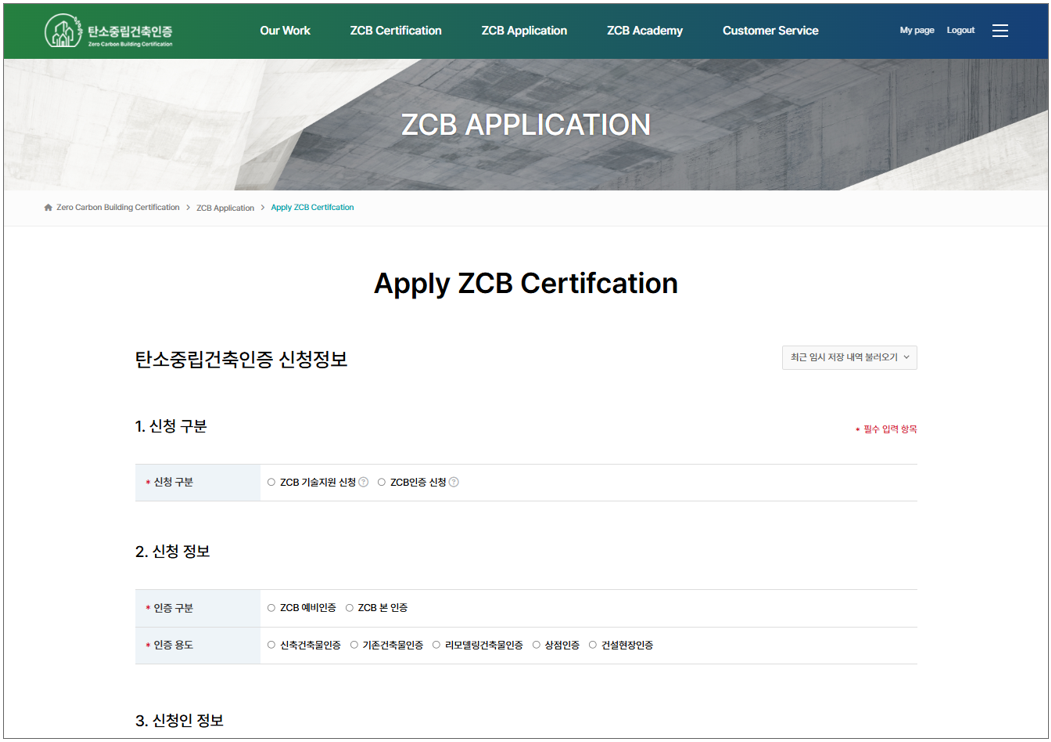Expand the 최근 임시 저장 내역 불러오기 dropdown

(x=849, y=357)
